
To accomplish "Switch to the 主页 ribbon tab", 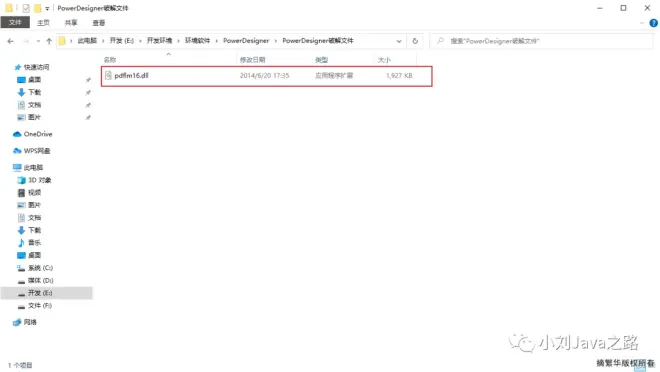I will [x=43, y=23].
